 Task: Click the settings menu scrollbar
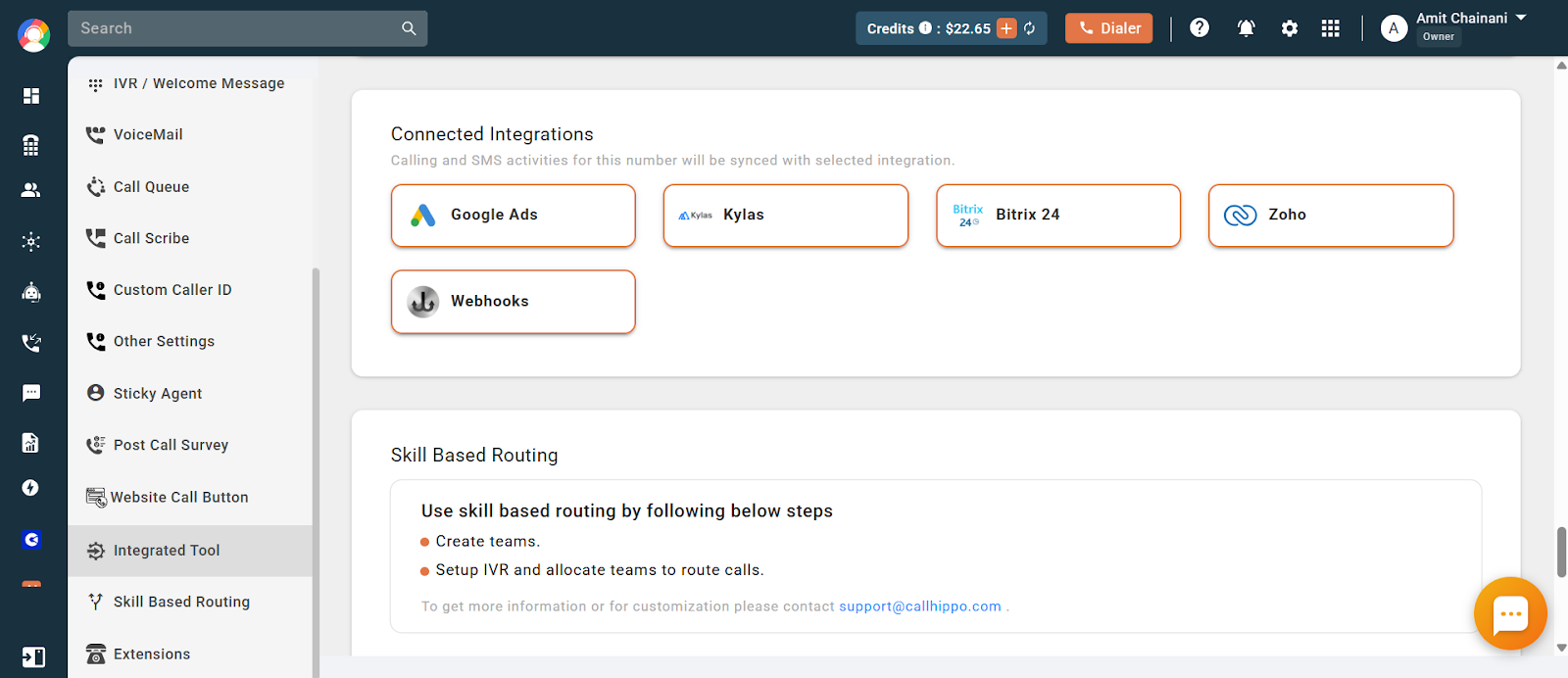[316, 472]
